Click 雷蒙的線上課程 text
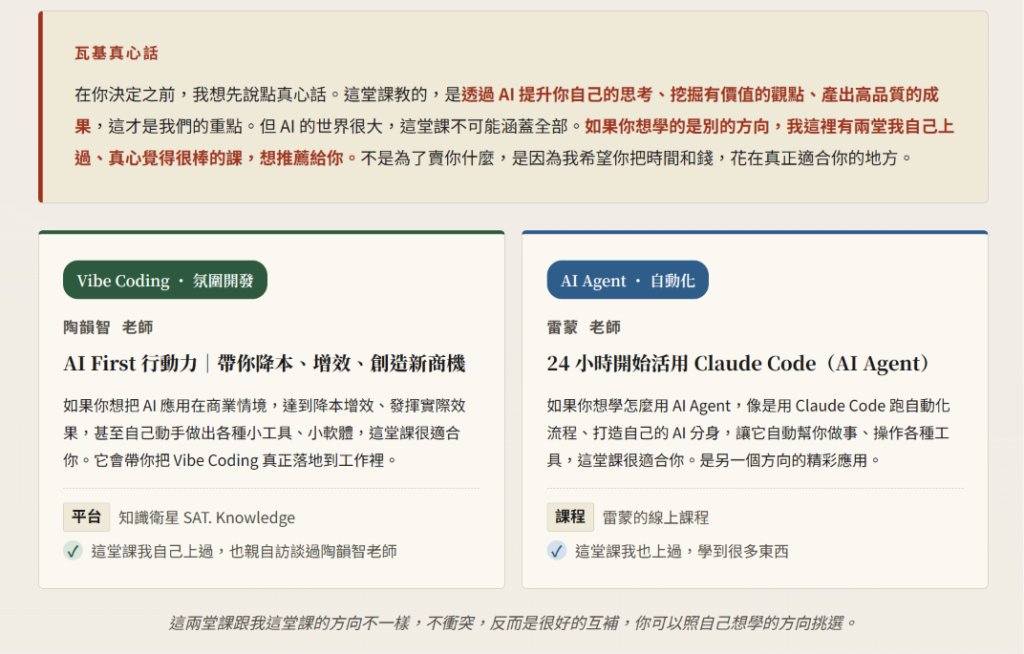 (656, 517)
